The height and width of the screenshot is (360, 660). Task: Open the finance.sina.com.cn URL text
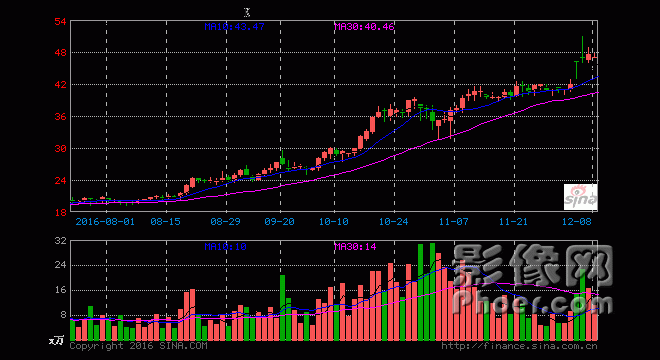tap(519, 346)
